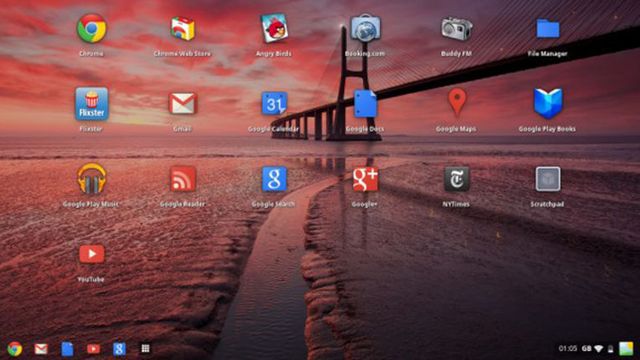Image resolution: width=640 pixels, height=360 pixels.
Task: Open Google Search from the app grid
Action: [x=274, y=179]
